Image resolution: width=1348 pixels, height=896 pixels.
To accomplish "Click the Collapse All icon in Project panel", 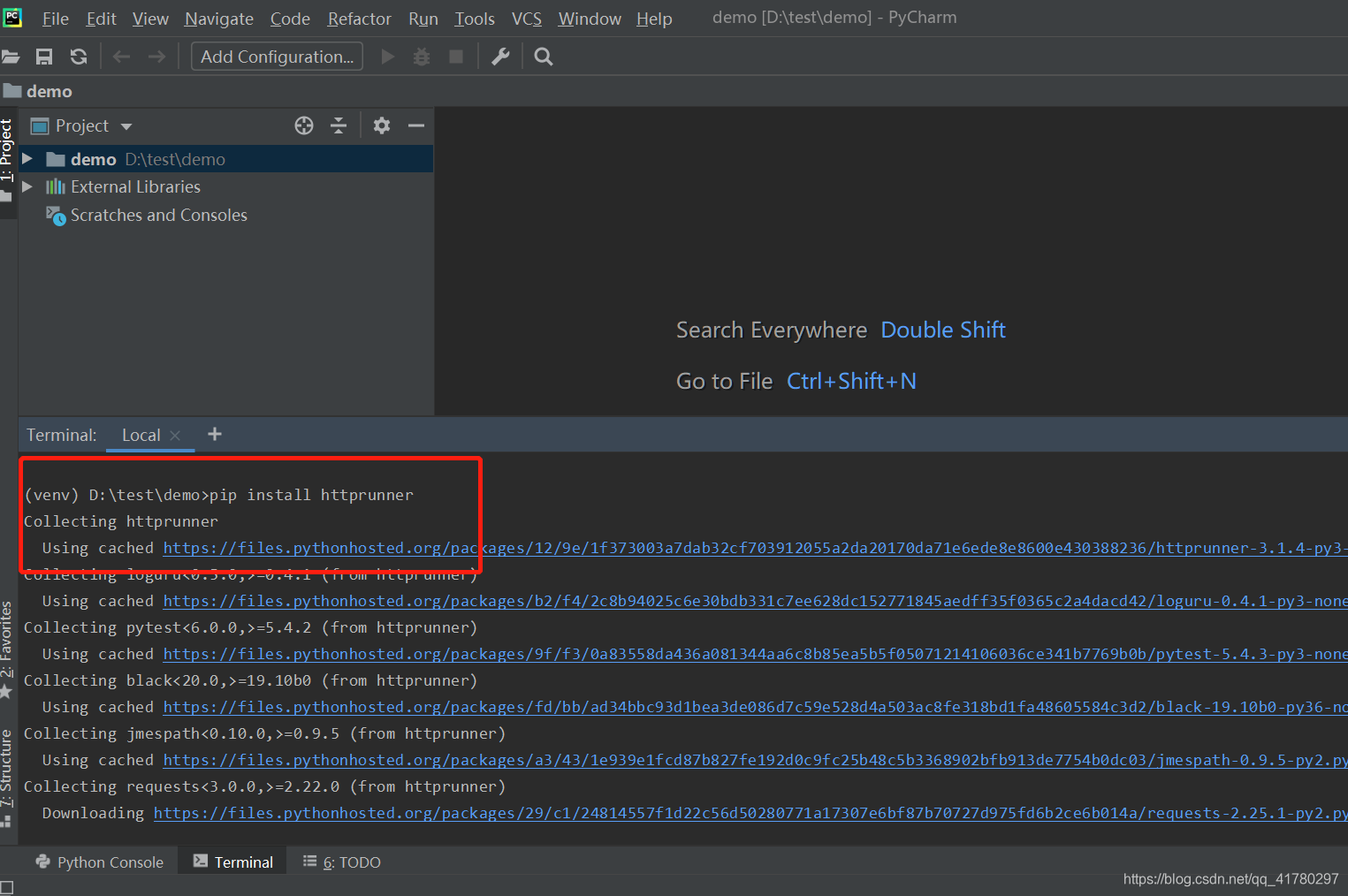I will (x=339, y=125).
